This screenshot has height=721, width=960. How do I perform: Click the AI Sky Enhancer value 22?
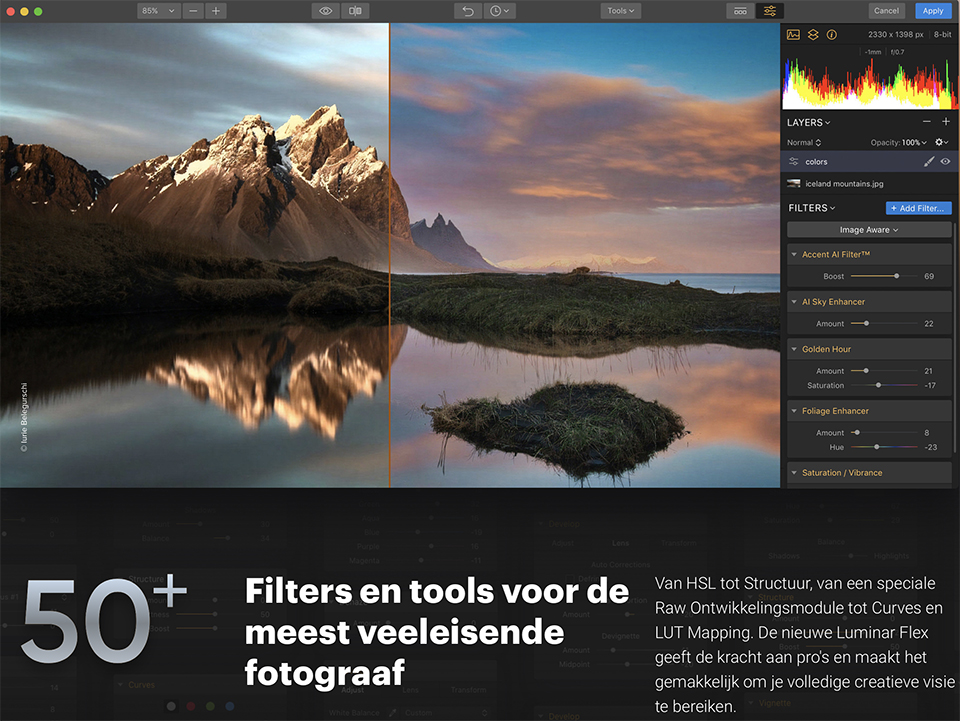[929, 324]
